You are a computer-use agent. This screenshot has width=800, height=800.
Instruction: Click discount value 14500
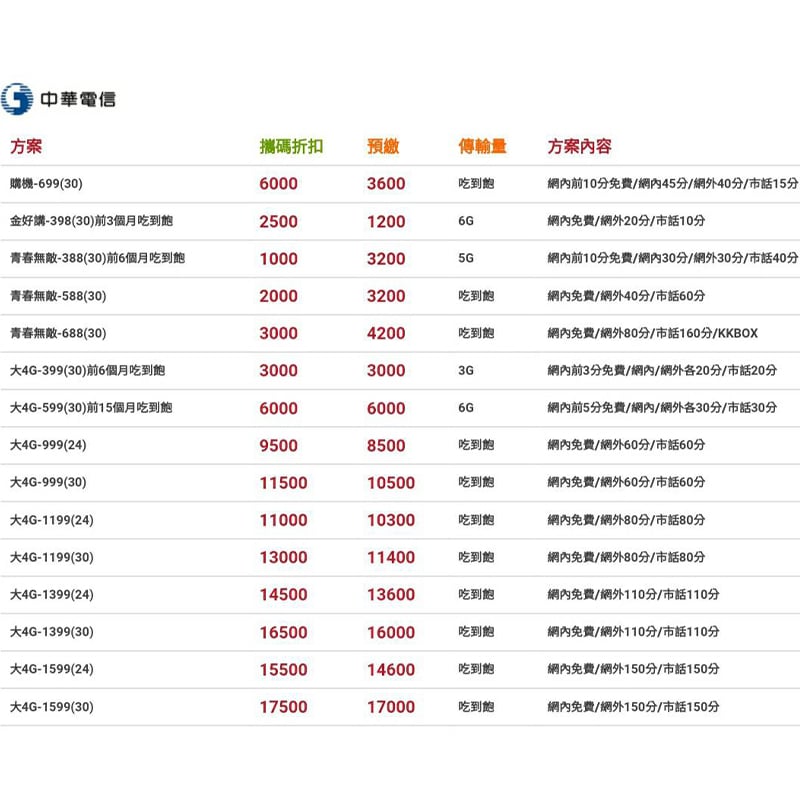(x=284, y=594)
